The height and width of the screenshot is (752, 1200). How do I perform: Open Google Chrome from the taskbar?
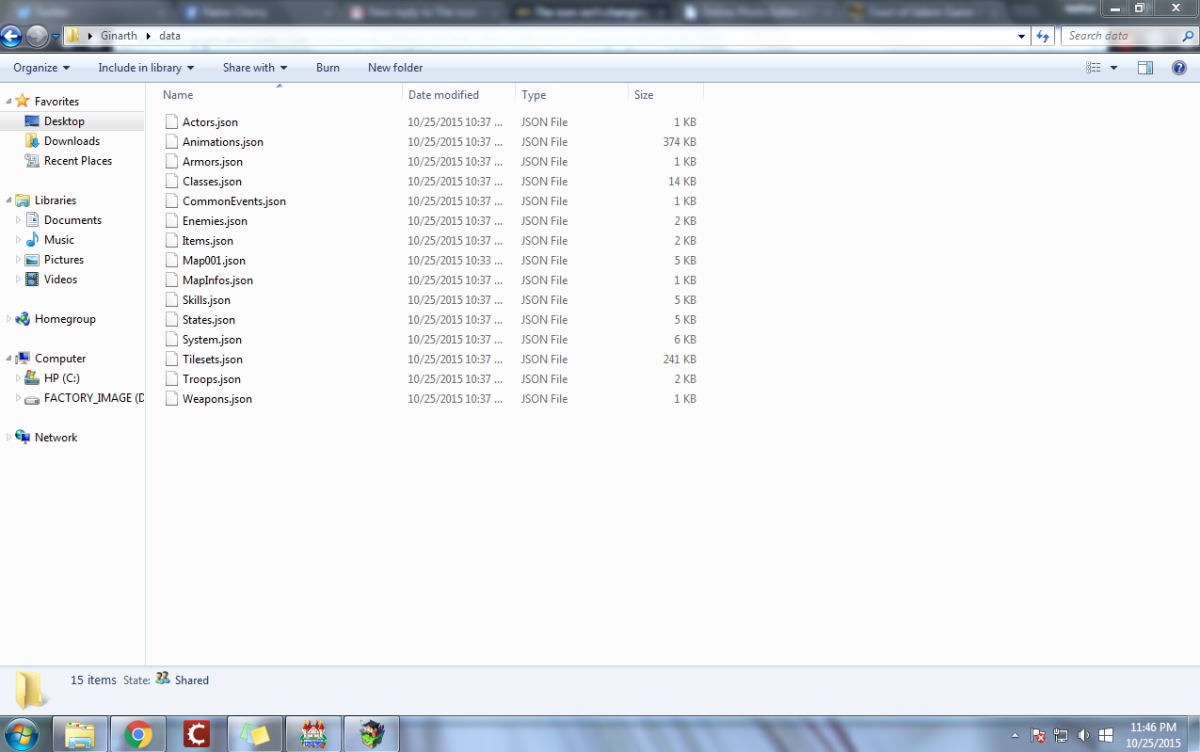(138, 735)
